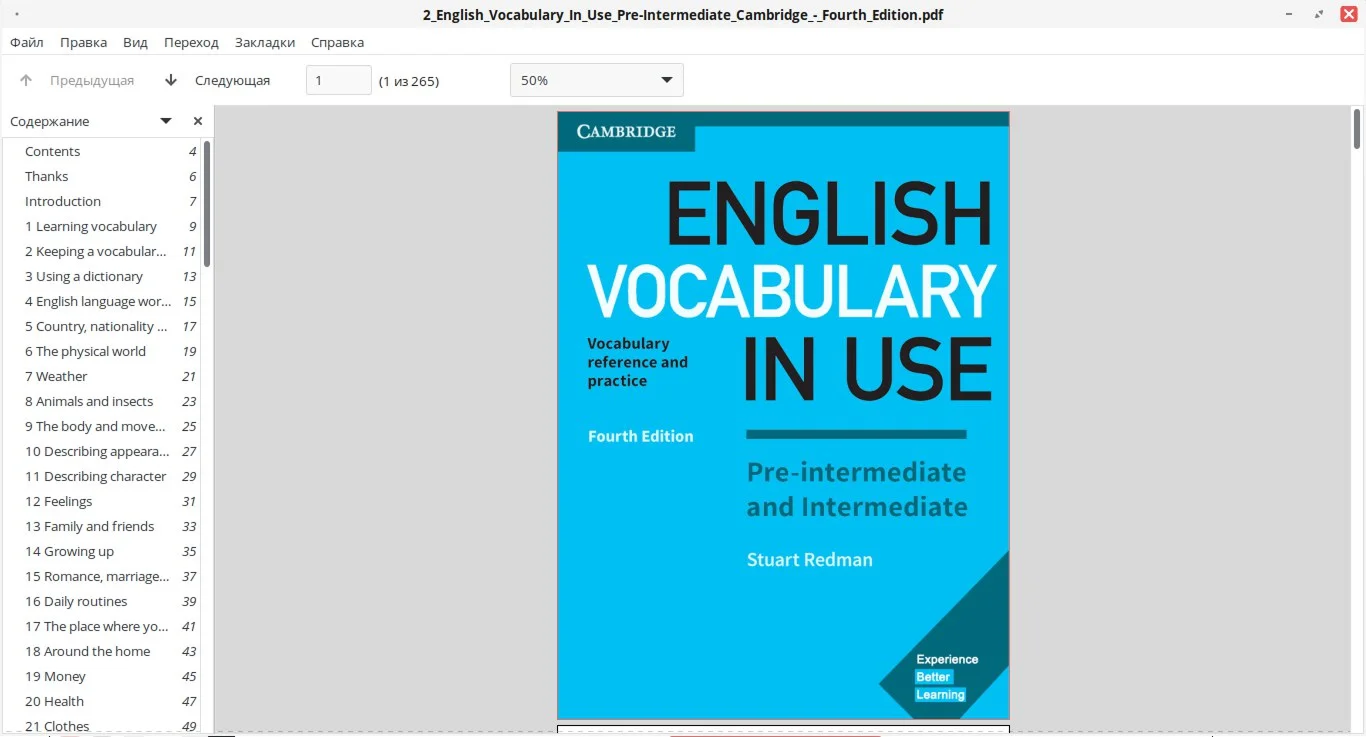The height and width of the screenshot is (737, 1366).
Task: Maximize the PDF viewer window
Action: pos(1320,14)
